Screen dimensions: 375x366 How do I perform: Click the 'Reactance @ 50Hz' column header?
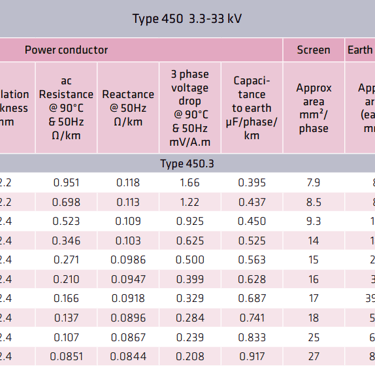pyautogui.click(x=128, y=108)
